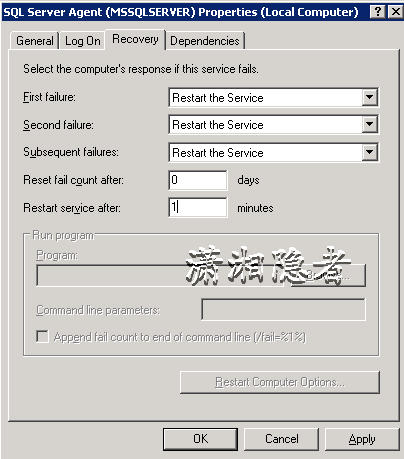Viewport: 404px width, 459px height.
Task: Expand the First failure dropdown arrow
Action: pos(369,97)
